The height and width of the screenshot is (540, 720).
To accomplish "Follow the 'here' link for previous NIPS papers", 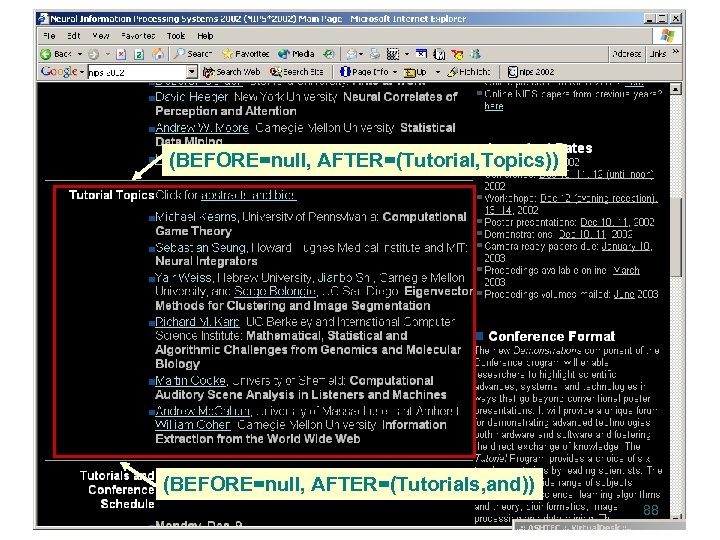I will coord(494,106).
